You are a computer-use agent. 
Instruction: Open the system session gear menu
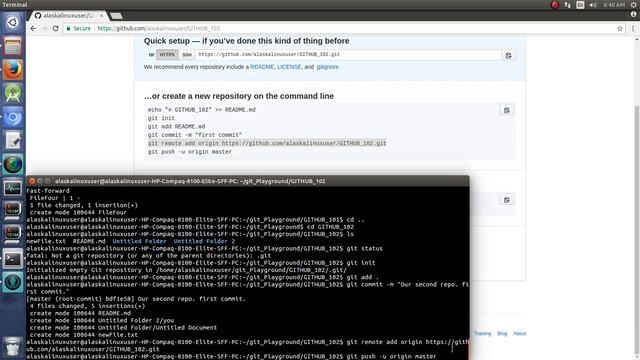[633, 5]
